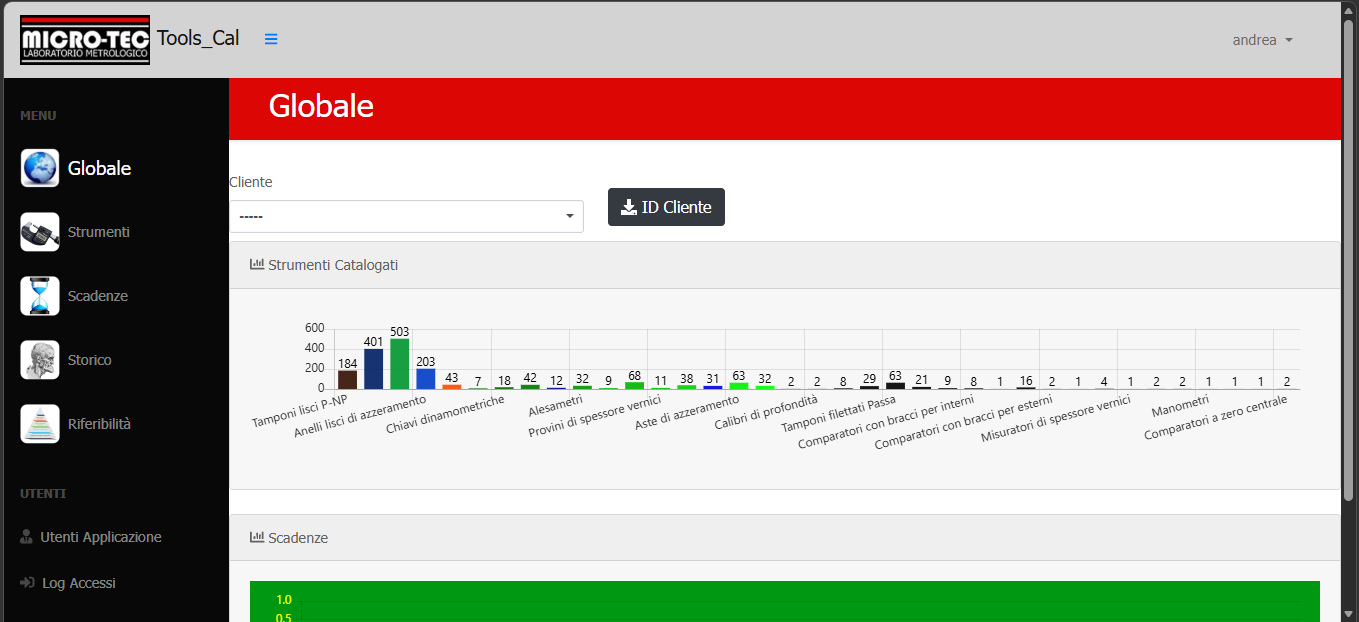
Task: Click the Scadenze hourglass icon
Action: coord(40,296)
